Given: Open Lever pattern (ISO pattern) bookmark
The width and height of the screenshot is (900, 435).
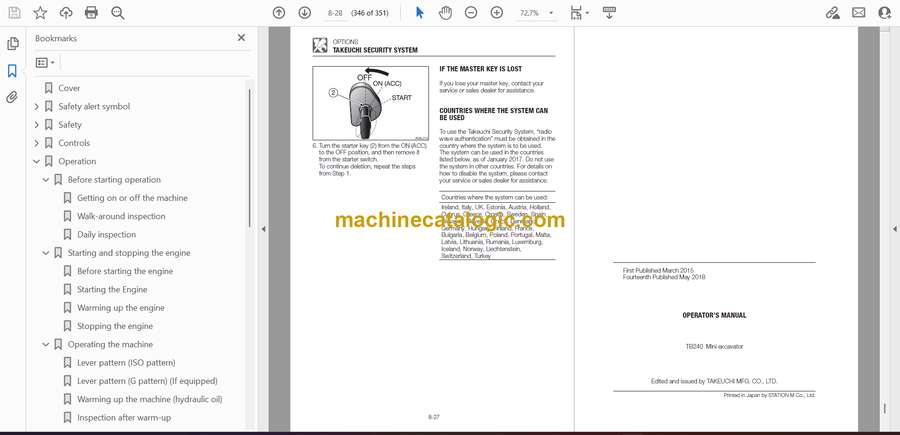Looking at the screenshot, I should (x=126, y=363).
